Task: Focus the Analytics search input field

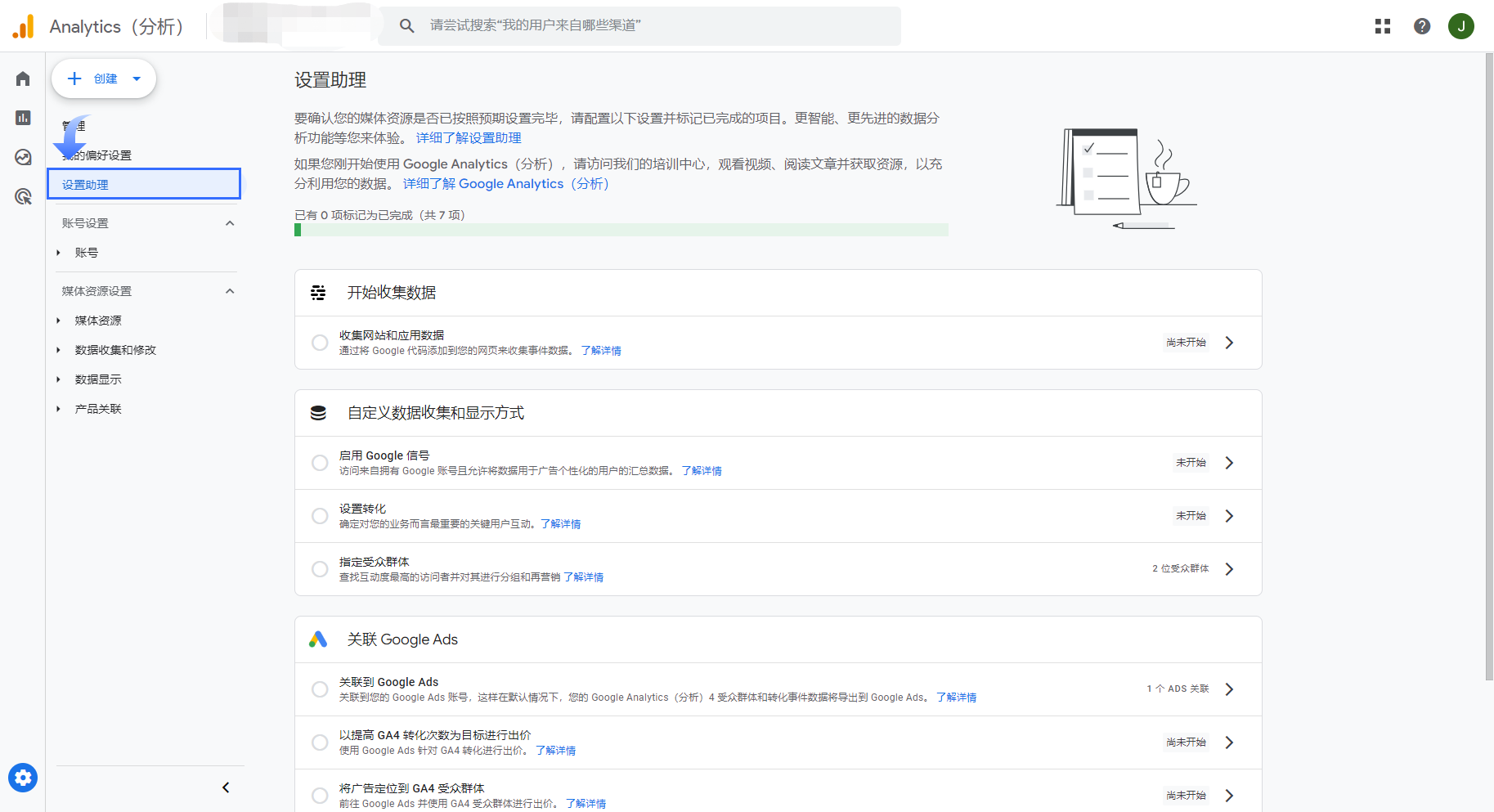Action: point(639,26)
